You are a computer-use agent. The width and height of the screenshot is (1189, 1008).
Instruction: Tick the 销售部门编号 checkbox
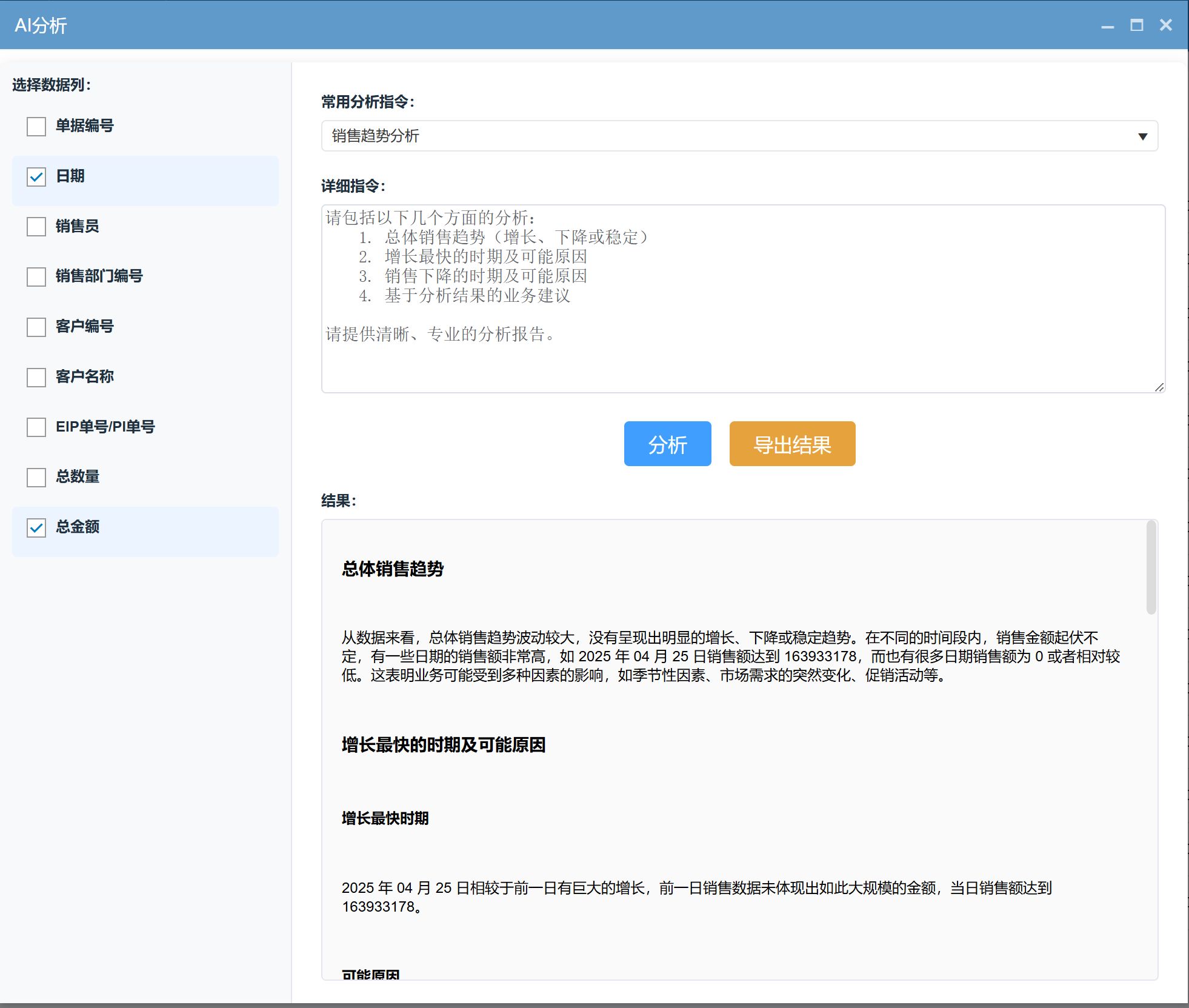(x=36, y=276)
